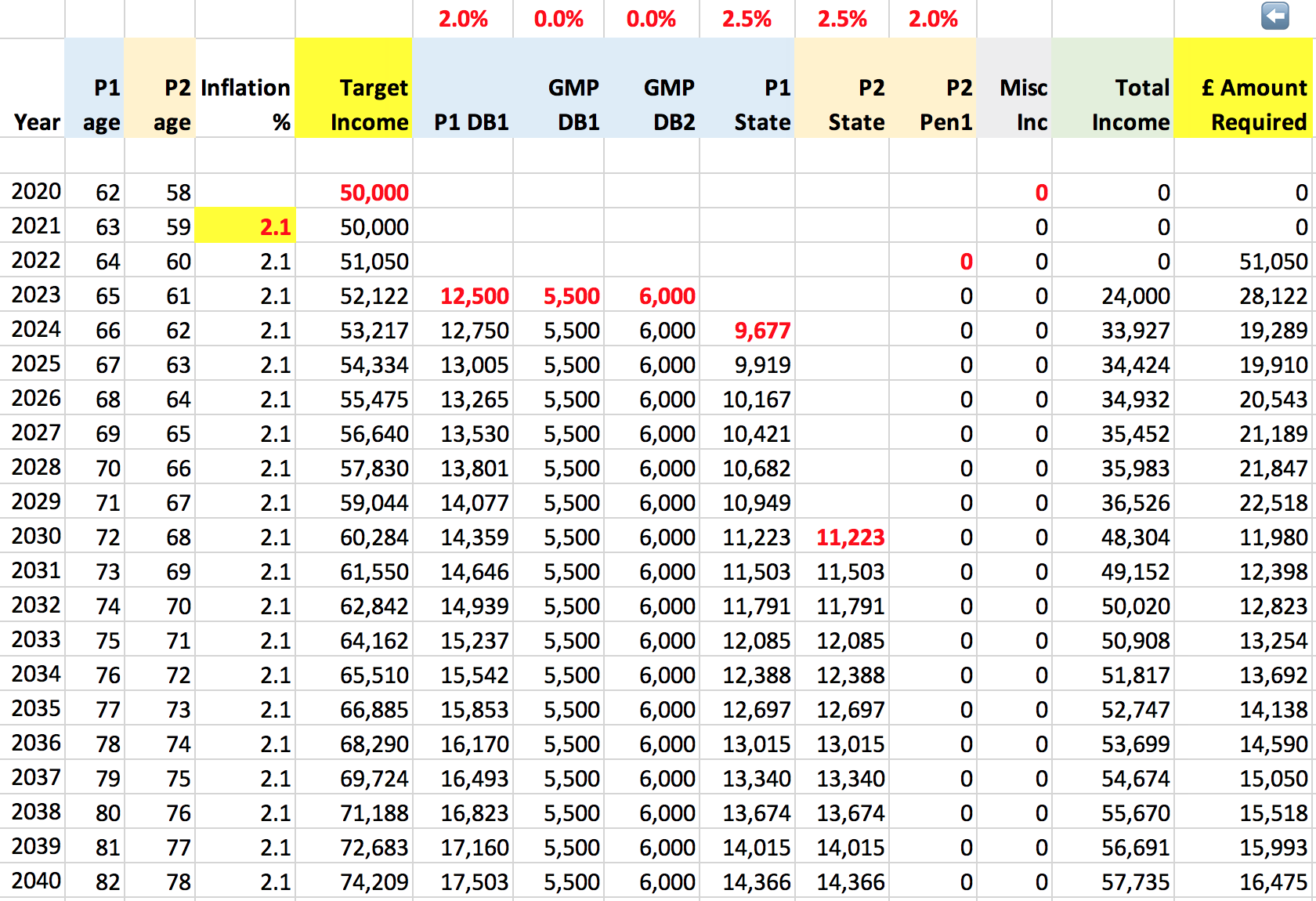Select the £ Amount Required header cell
This screenshot has width=1316, height=901.
tap(1242, 104)
